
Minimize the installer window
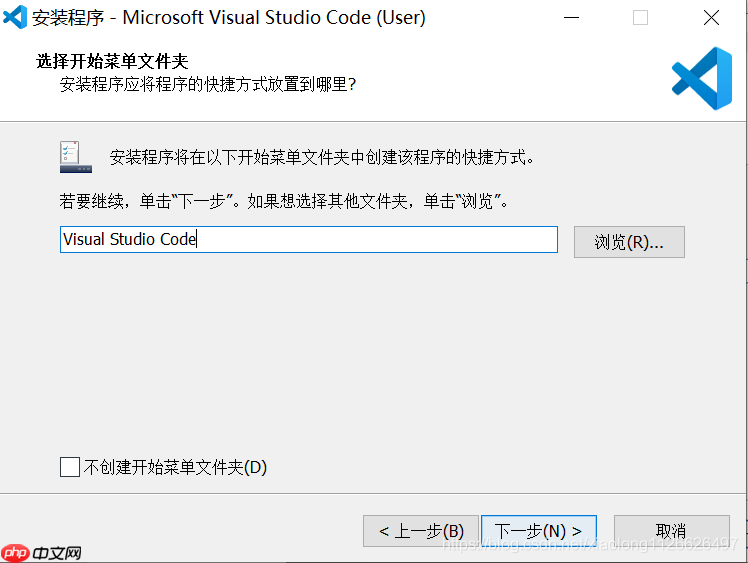[x=571, y=18]
